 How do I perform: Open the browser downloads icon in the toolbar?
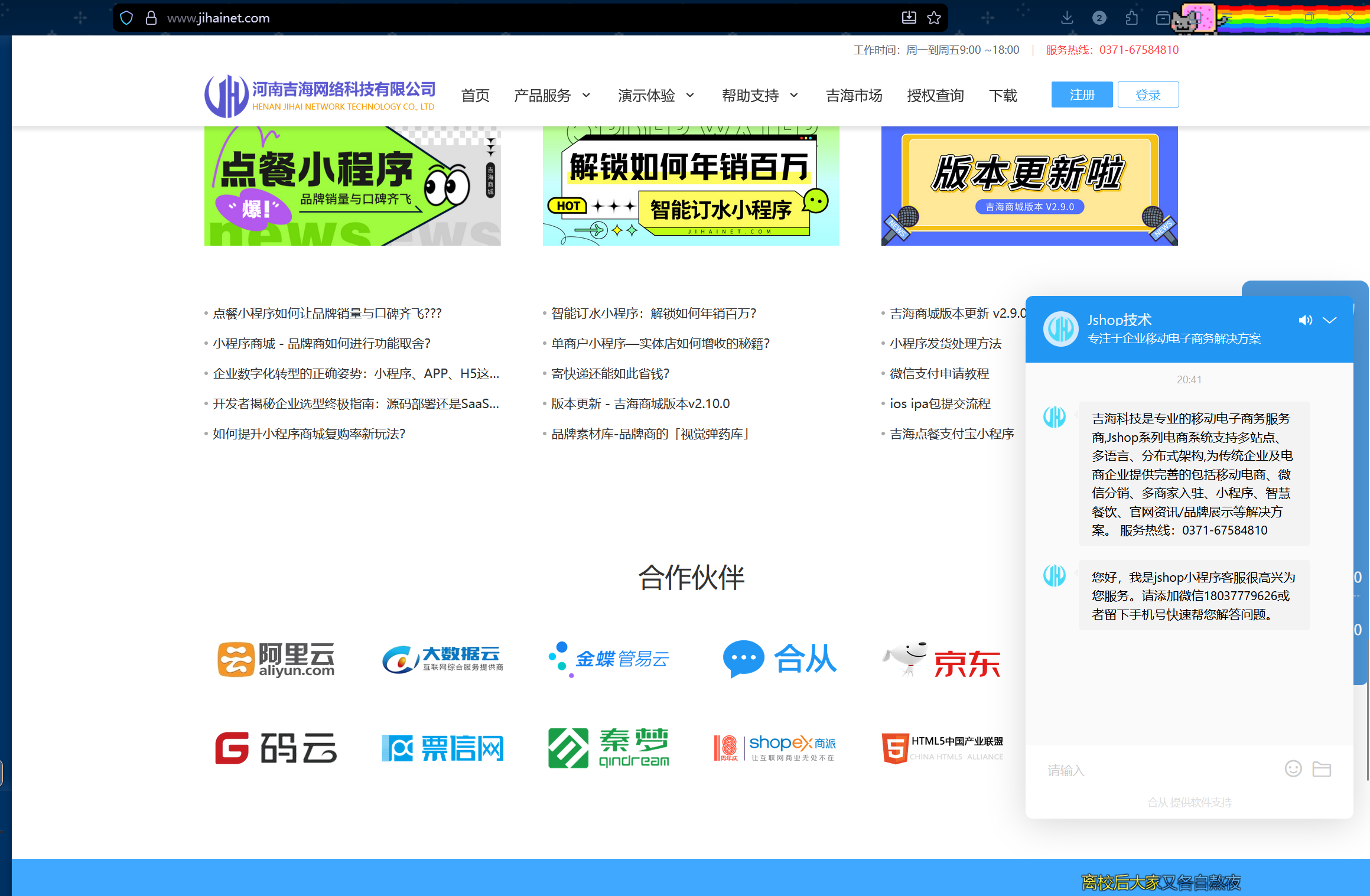click(1067, 18)
